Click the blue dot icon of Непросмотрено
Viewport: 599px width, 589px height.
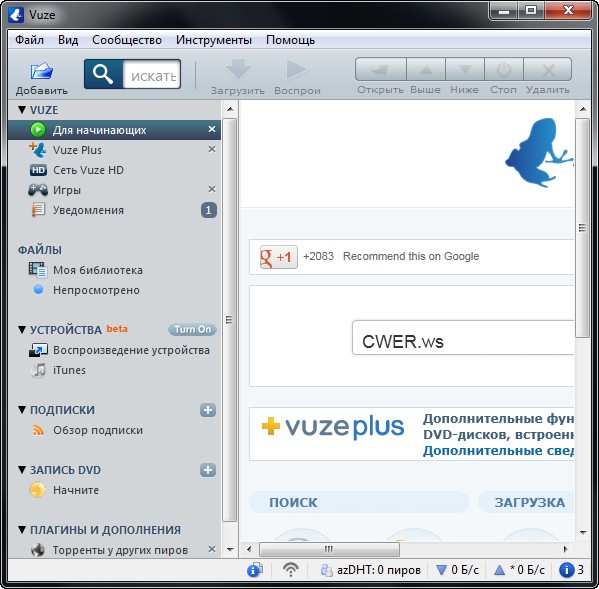click(x=38, y=290)
